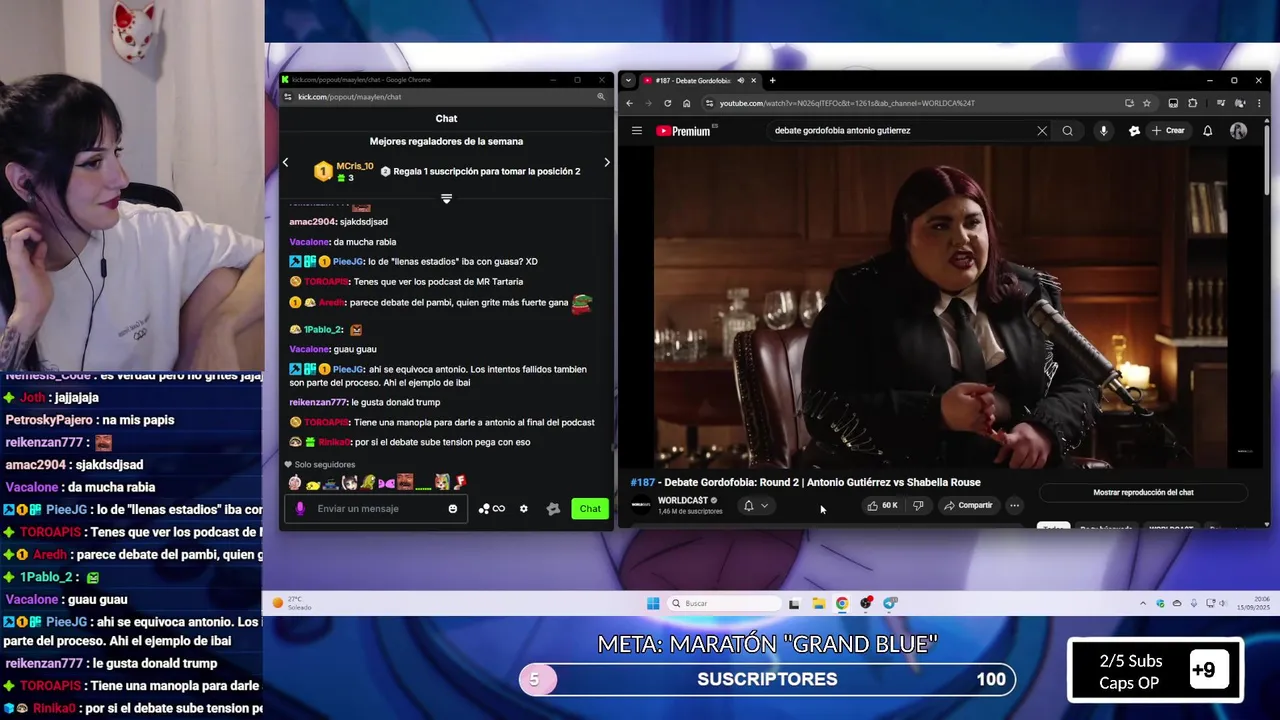Open emoji picker in Kick chat
The width and height of the screenshot is (1280, 720).
[x=453, y=509]
